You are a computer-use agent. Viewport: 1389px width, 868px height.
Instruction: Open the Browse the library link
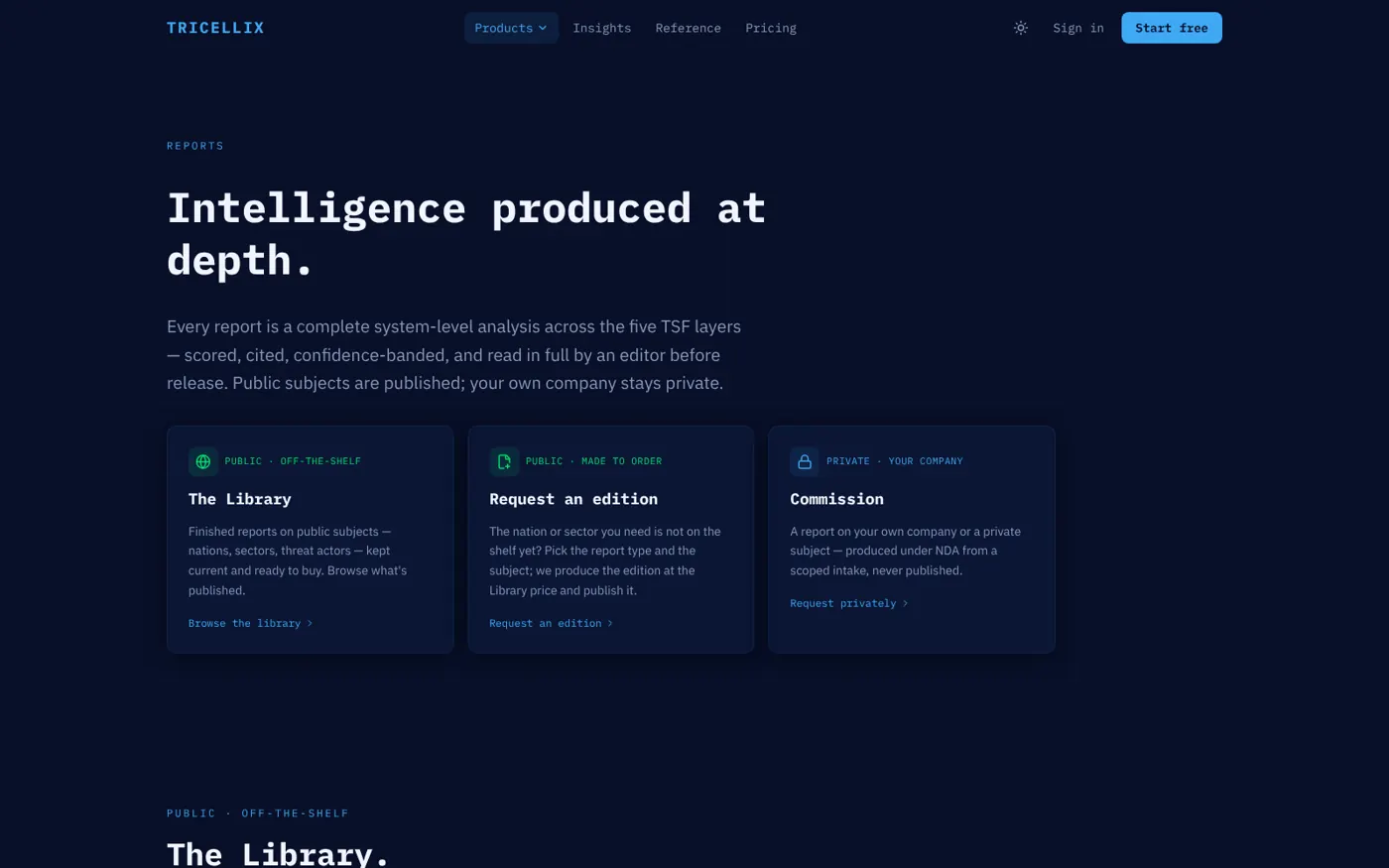pyautogui.click(x=250, y=623)
